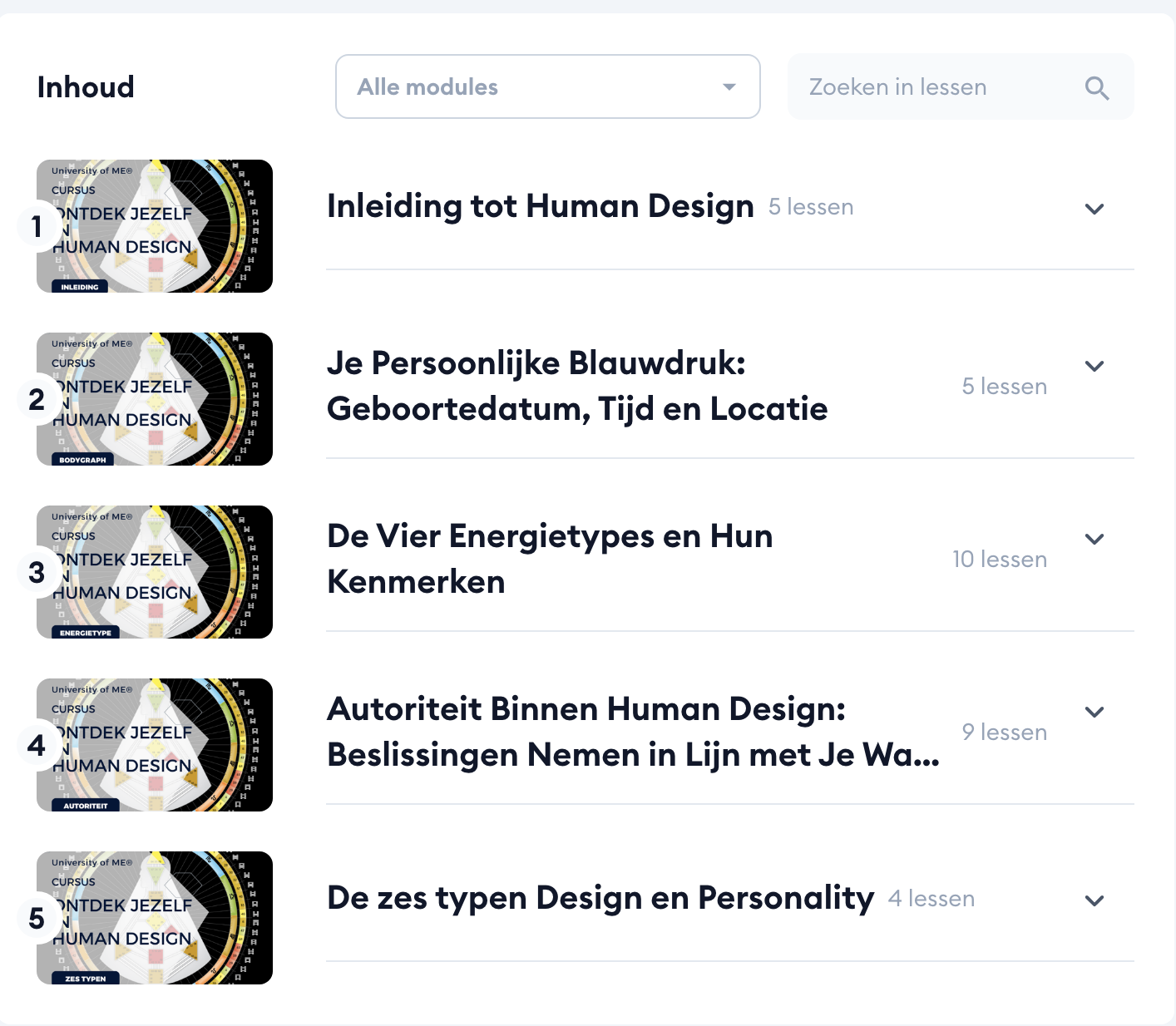The height and width of the screenshot is (1026, 1176).
Task: Expand Je Persoonlijke Blauwdruk module chevron
Action: [1094, 366]
